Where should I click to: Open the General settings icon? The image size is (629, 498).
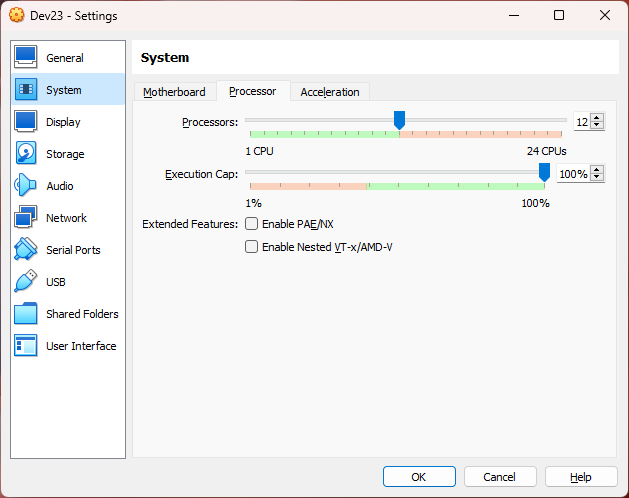[x=26, y=57]
